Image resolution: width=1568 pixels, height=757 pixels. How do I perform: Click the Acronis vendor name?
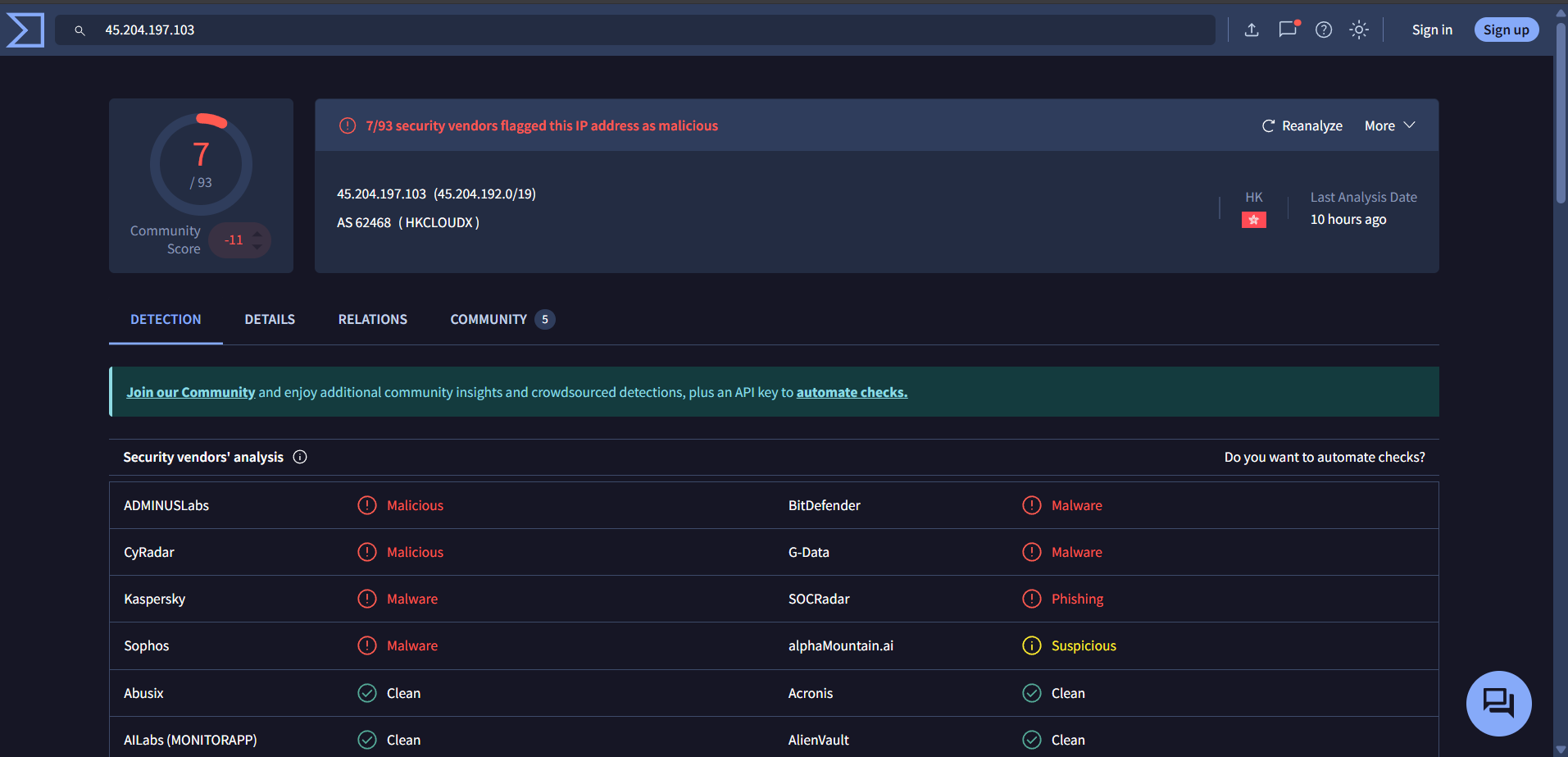[x=811, y=693]
